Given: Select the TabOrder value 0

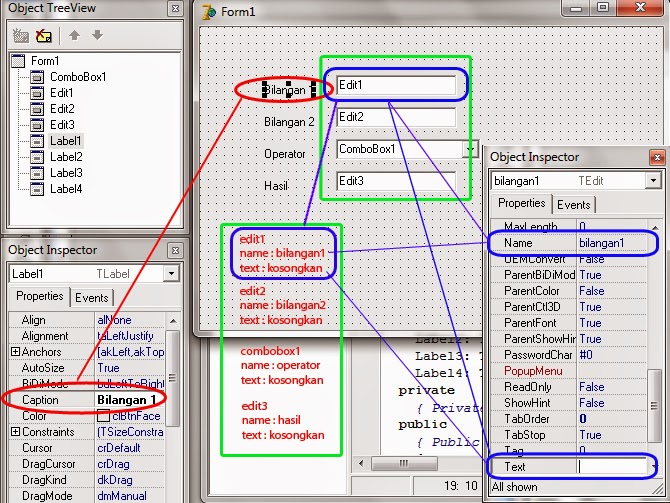Looking at the screenshot, I should tap(612, 419).
